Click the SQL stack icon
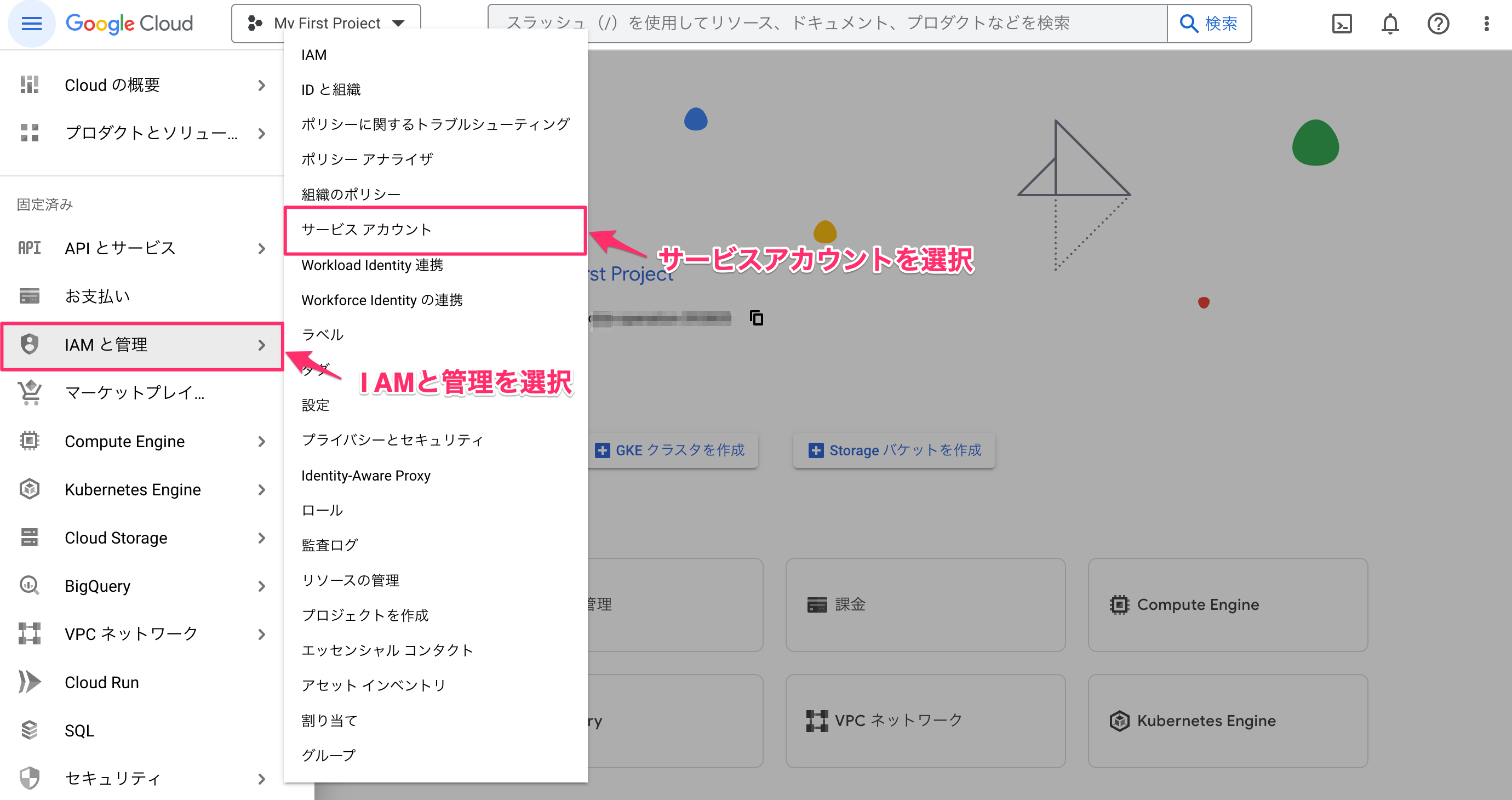The width and height of the screenshot is (1512, 800). click(x=30, y=730)
